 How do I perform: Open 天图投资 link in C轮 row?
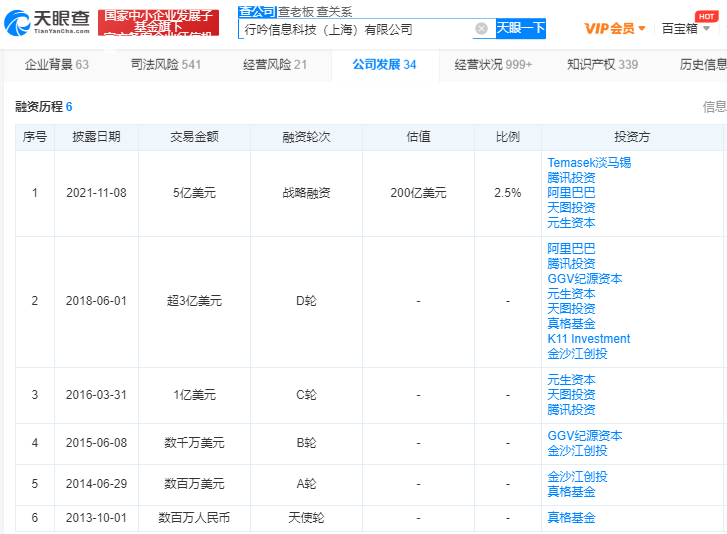click(571, 395)
